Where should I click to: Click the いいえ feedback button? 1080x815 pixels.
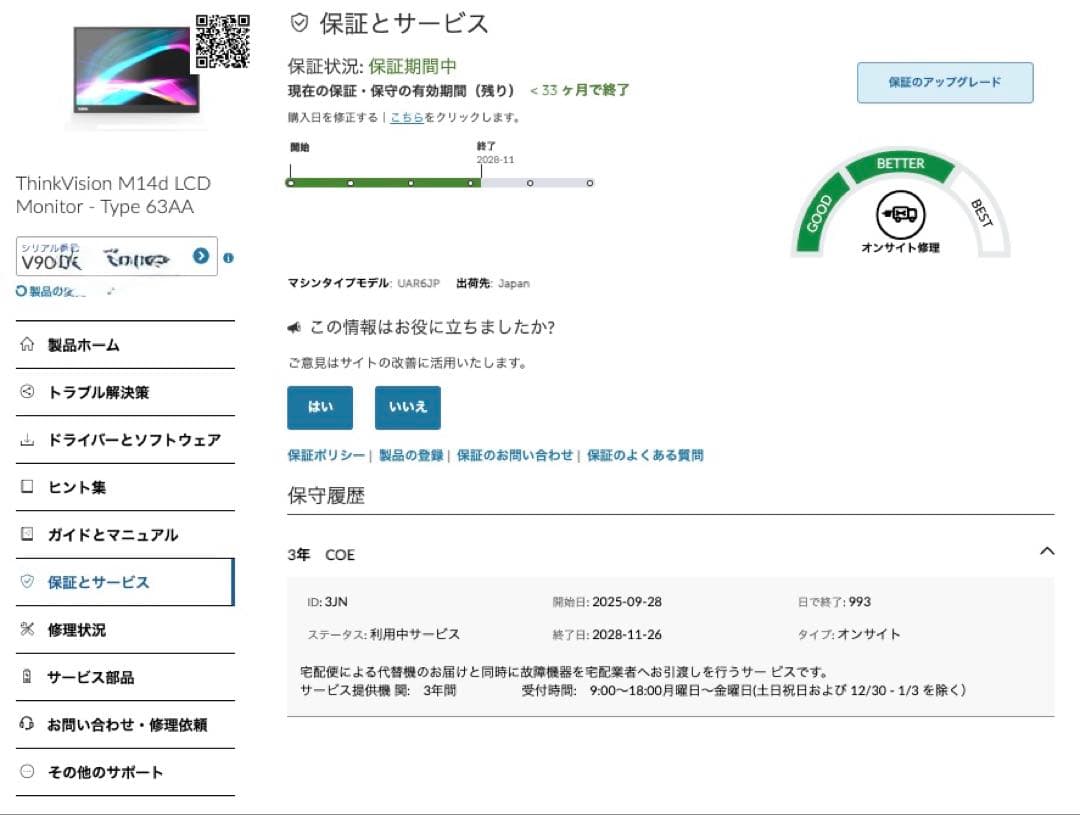(408, 407)
